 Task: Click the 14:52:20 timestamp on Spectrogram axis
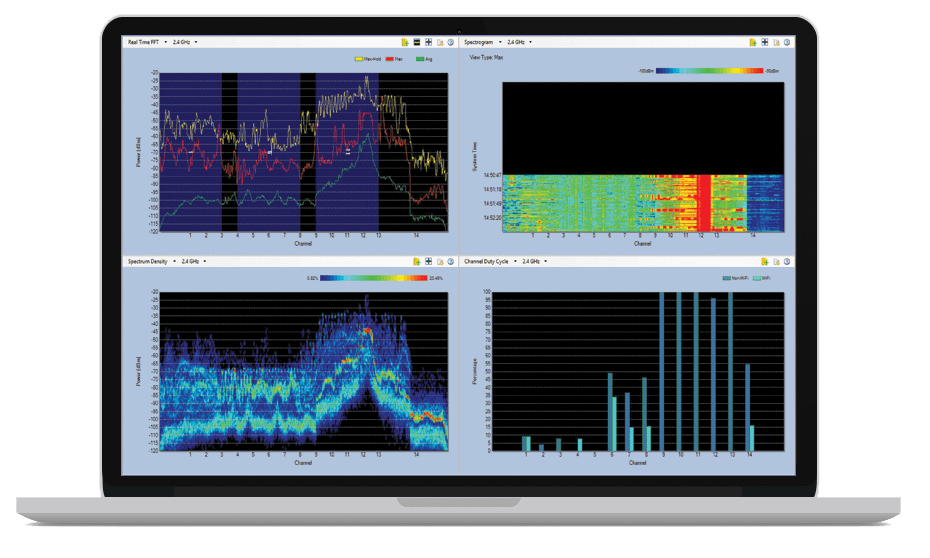[492, 218]
